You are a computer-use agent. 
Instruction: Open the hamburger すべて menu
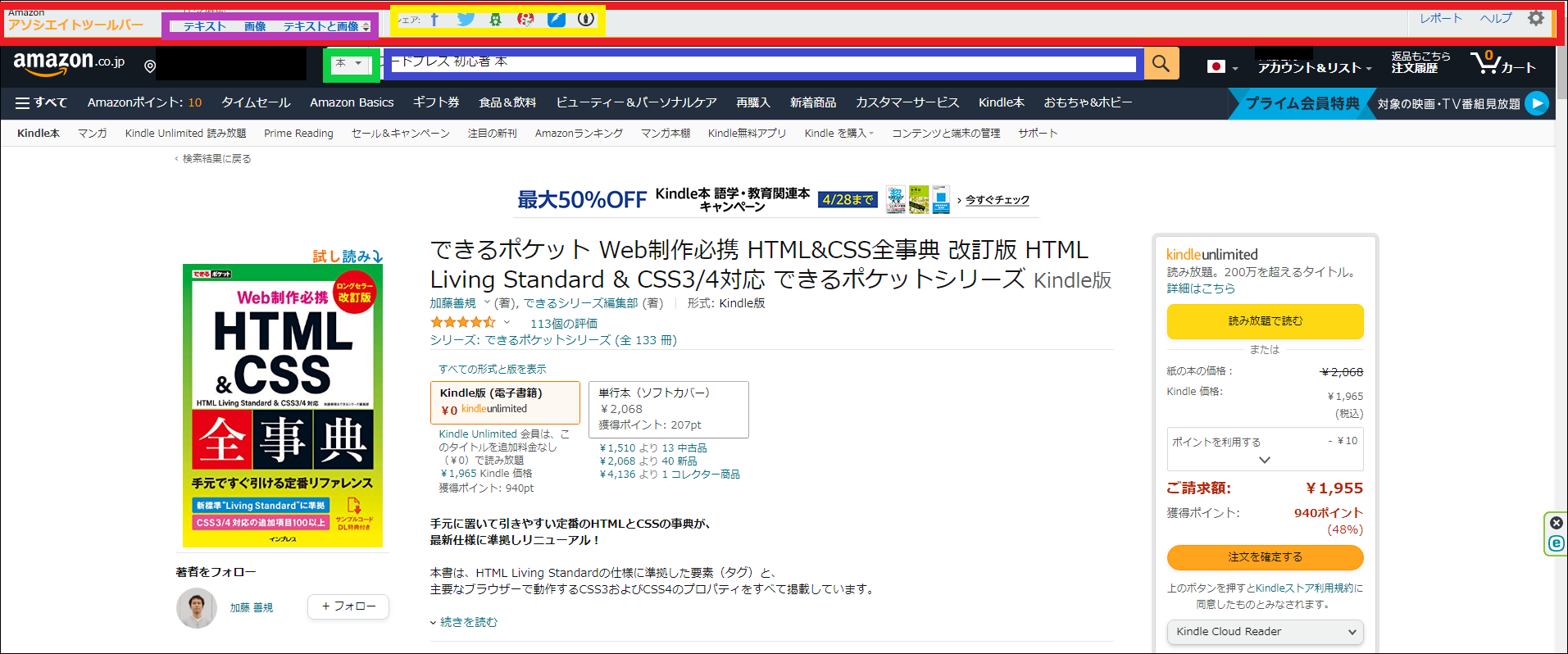coord(41,102)
